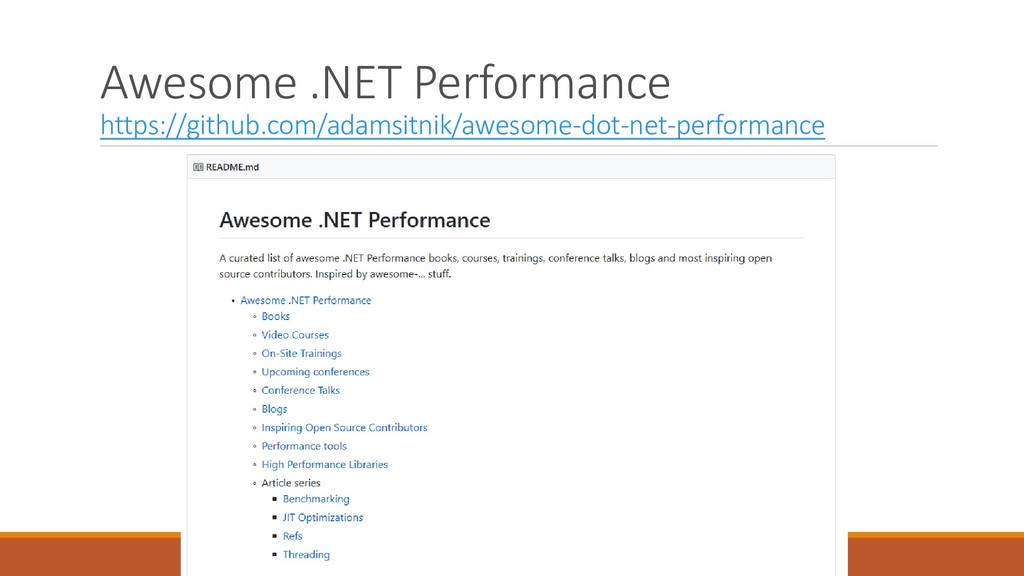Select the JIT Optimizations link
The height and width of the screenshot is (576, 1024).
click(323, 517)
